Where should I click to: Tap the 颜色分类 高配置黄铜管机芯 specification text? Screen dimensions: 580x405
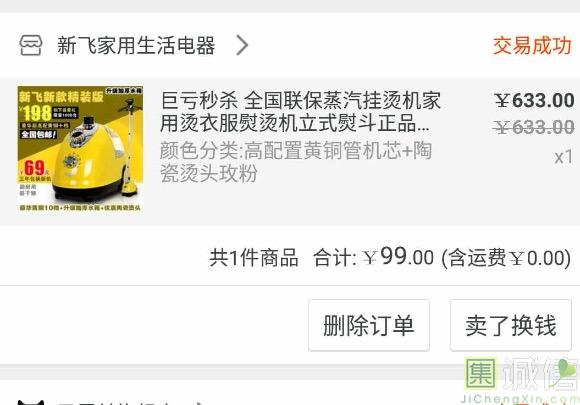point(296,162)
